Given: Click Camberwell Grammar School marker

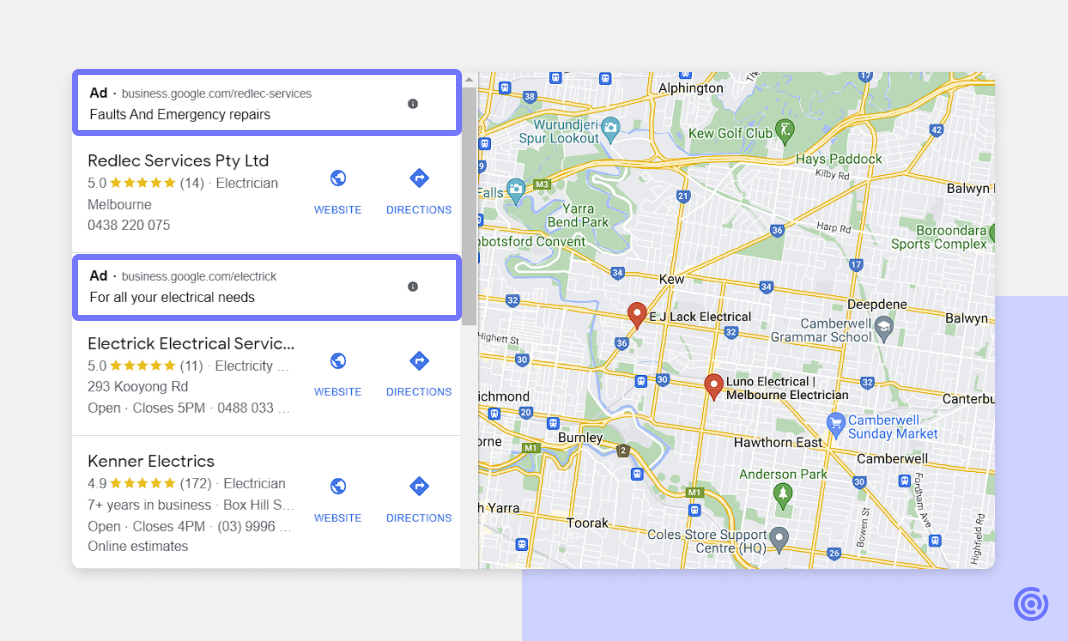Looking at the screenshot, I should tap(883, 328).
